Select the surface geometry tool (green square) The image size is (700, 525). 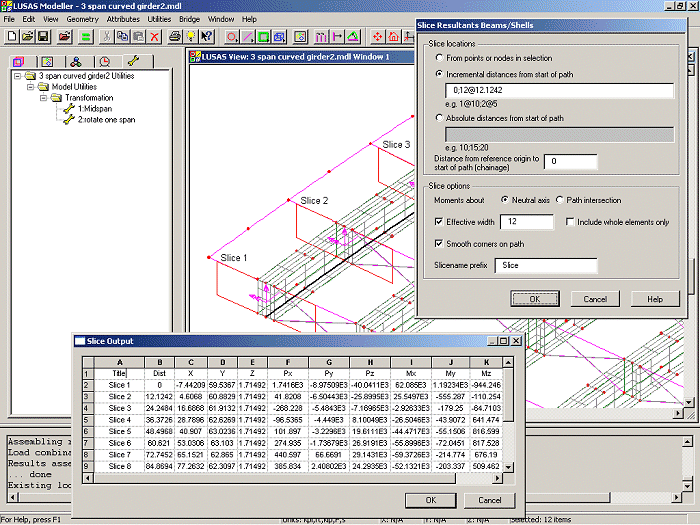click(x=263, y=37)
